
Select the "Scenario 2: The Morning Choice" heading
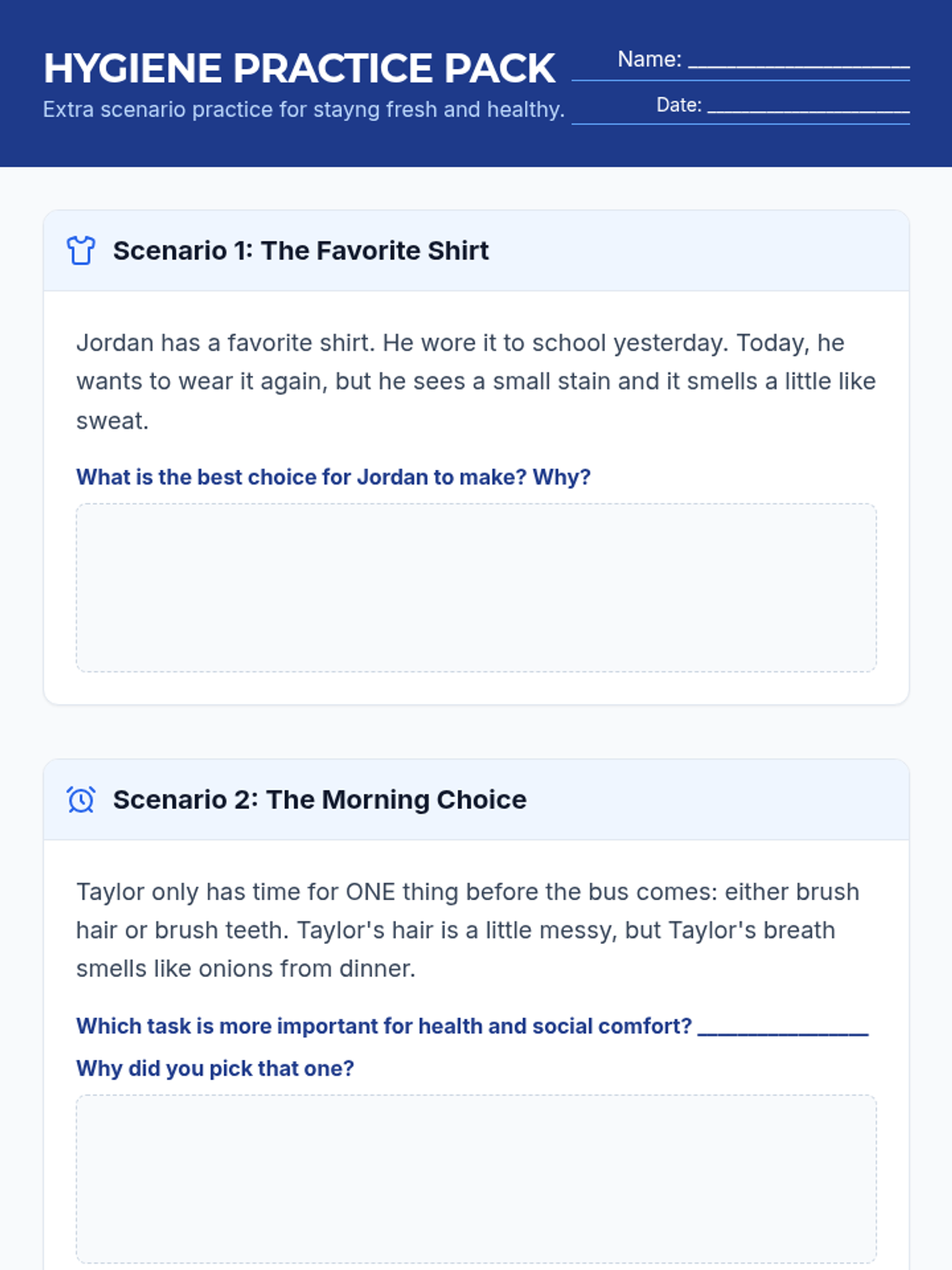320,799
